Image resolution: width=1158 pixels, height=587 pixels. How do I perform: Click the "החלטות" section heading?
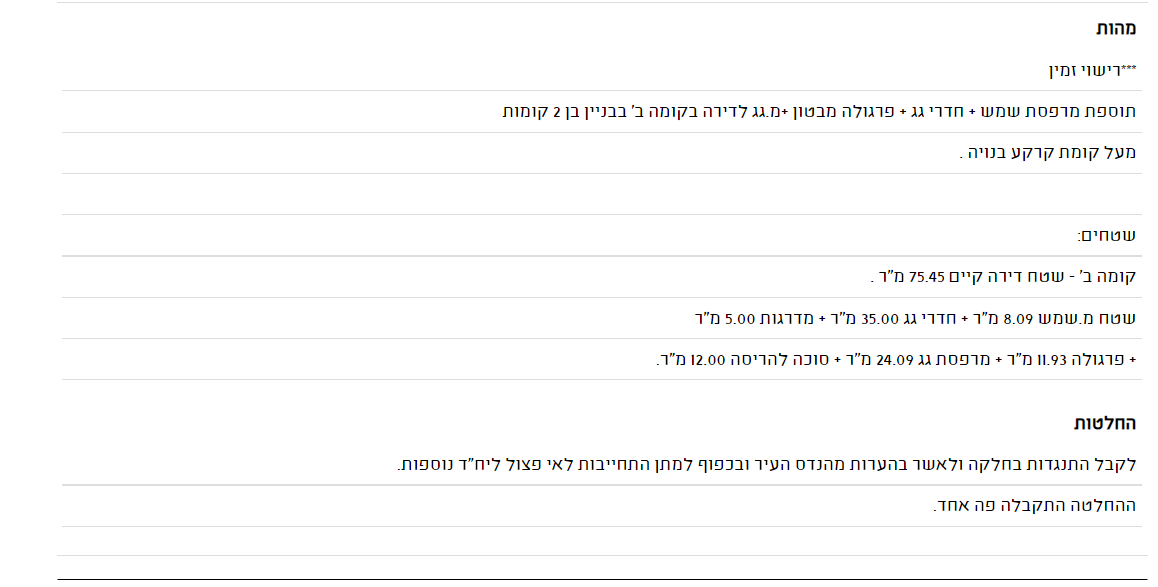tap(1105, 423)
